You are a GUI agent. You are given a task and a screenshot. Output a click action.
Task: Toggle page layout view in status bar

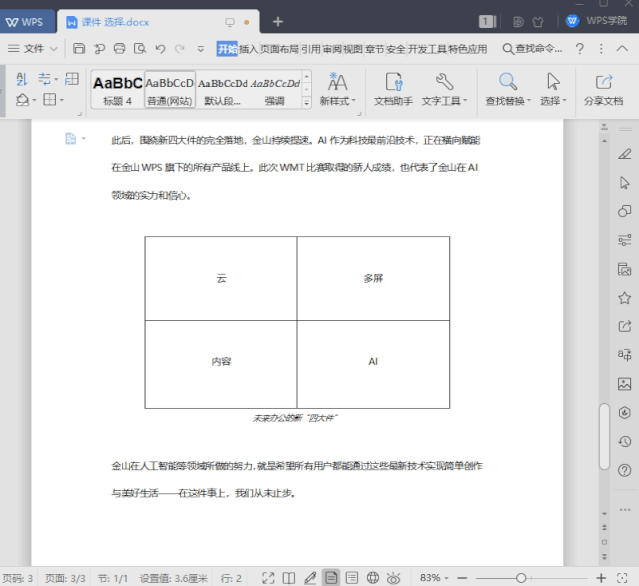331,578
